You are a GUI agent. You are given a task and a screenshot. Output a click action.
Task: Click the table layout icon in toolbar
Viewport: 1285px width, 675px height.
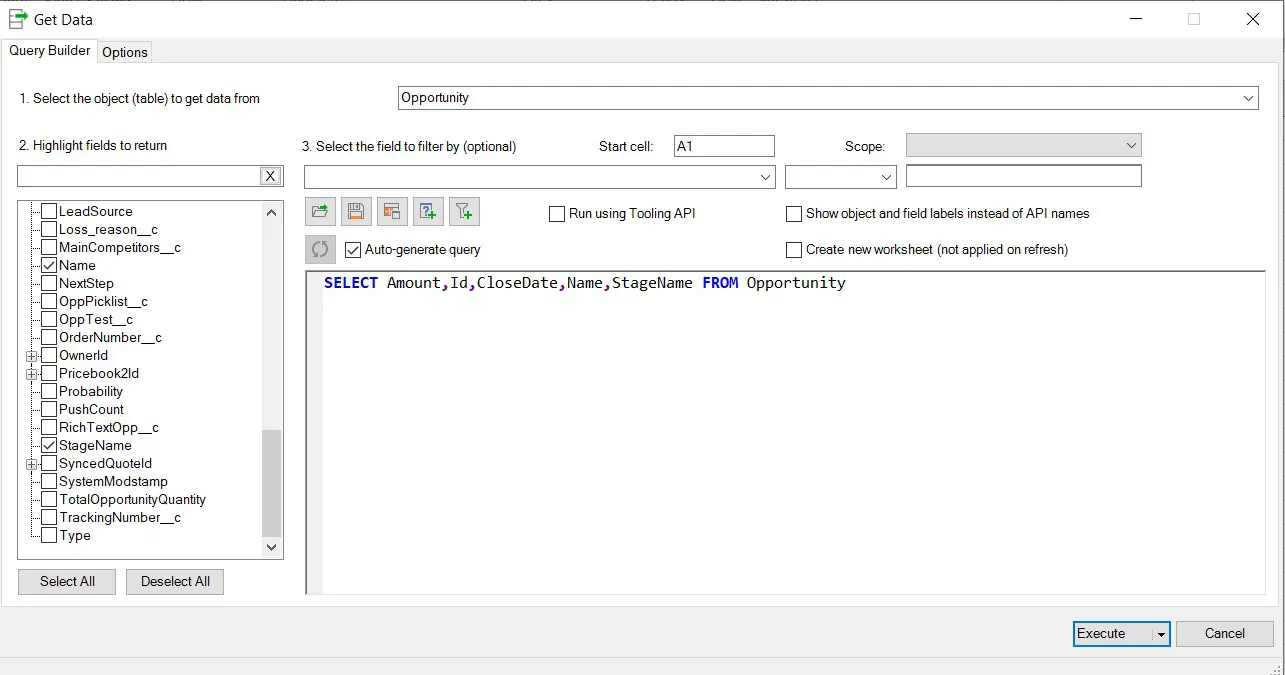pyautogui.click(x=392, y=211)
